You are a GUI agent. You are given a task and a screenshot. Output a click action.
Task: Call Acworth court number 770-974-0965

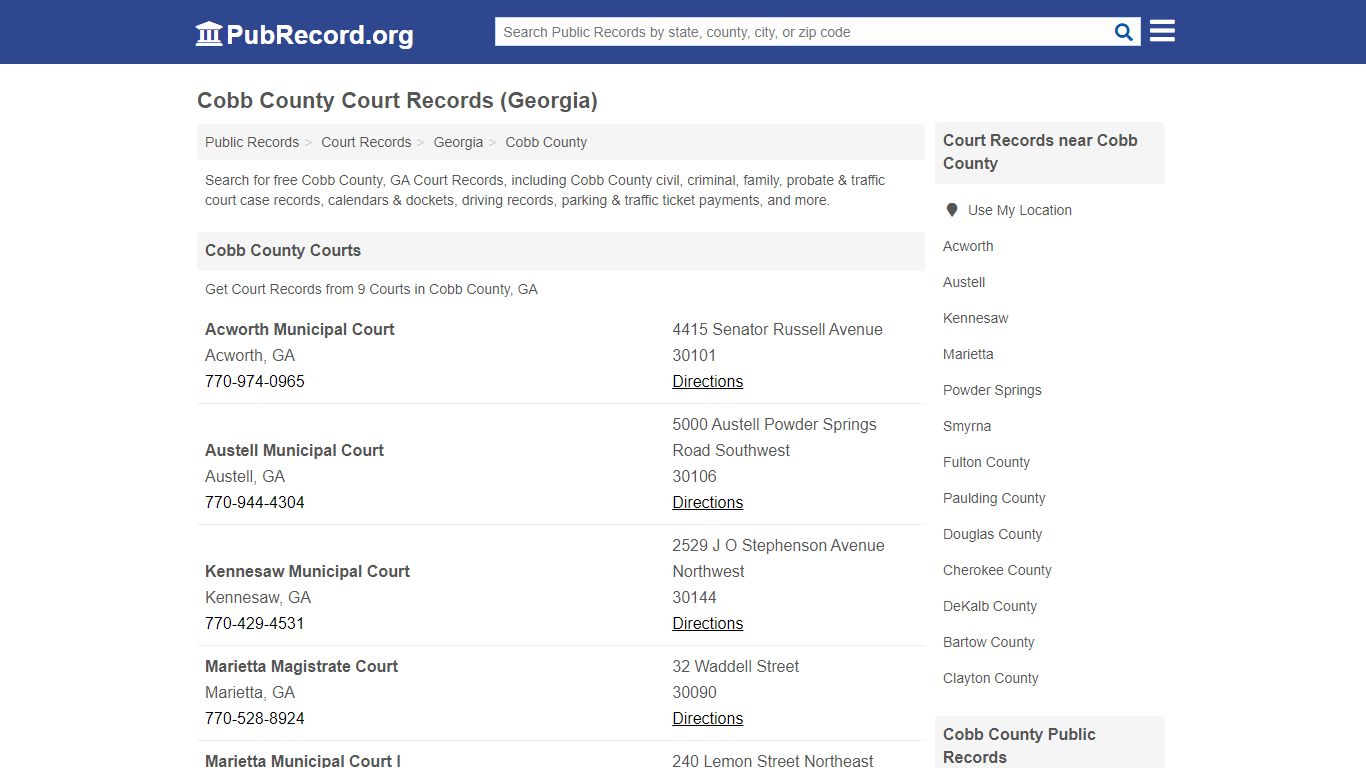pyautogui.click(x=255, y=381)
